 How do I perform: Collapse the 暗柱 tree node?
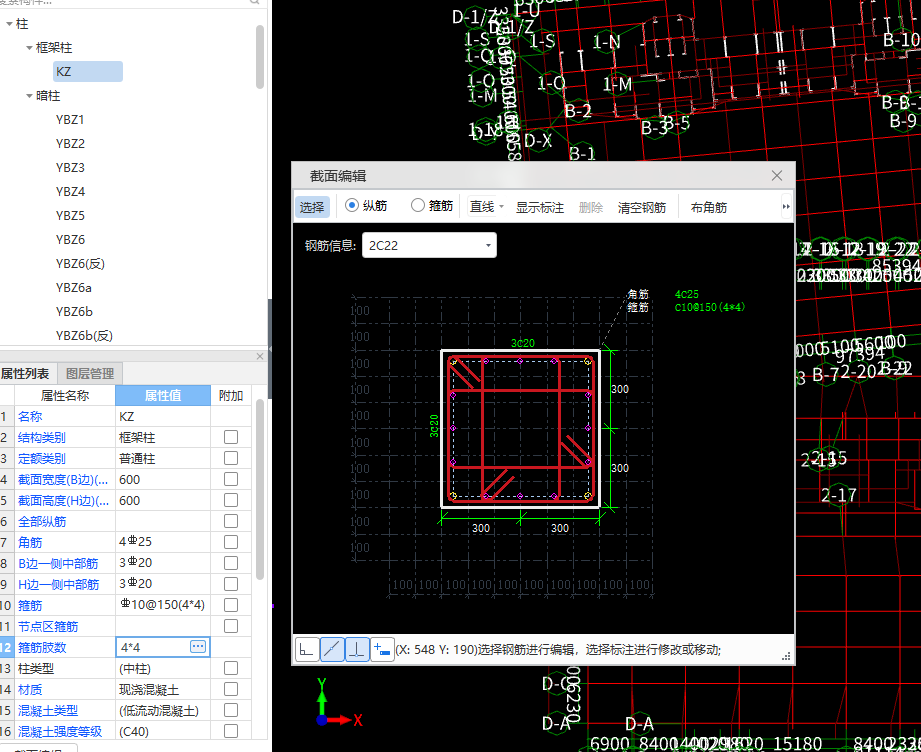(29, 96)
